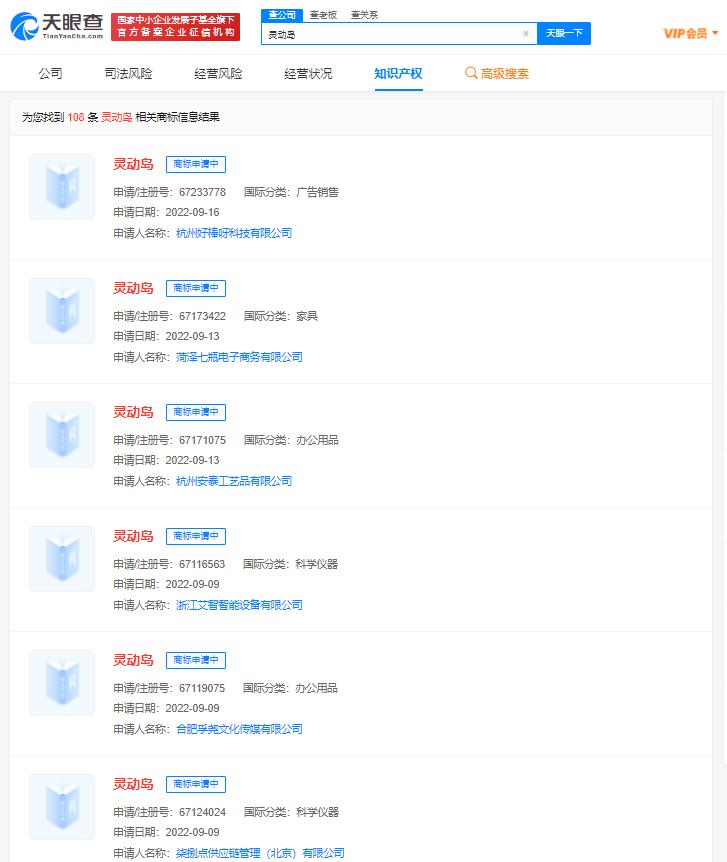Image resolution: width=727 pixels, height=862 pixels.
Task: Open the 公司 results tab
Action: pos(50,74)
